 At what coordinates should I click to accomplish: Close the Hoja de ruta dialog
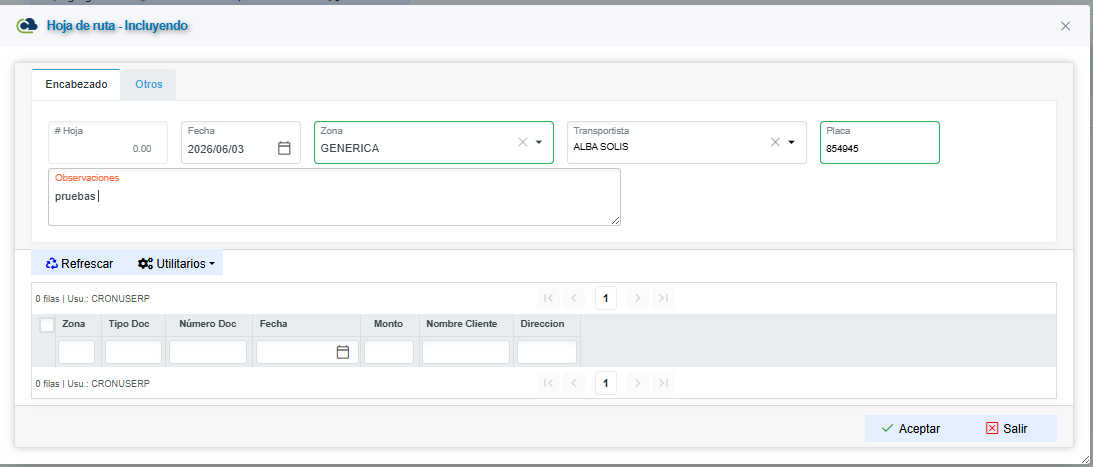[1065, 26]
